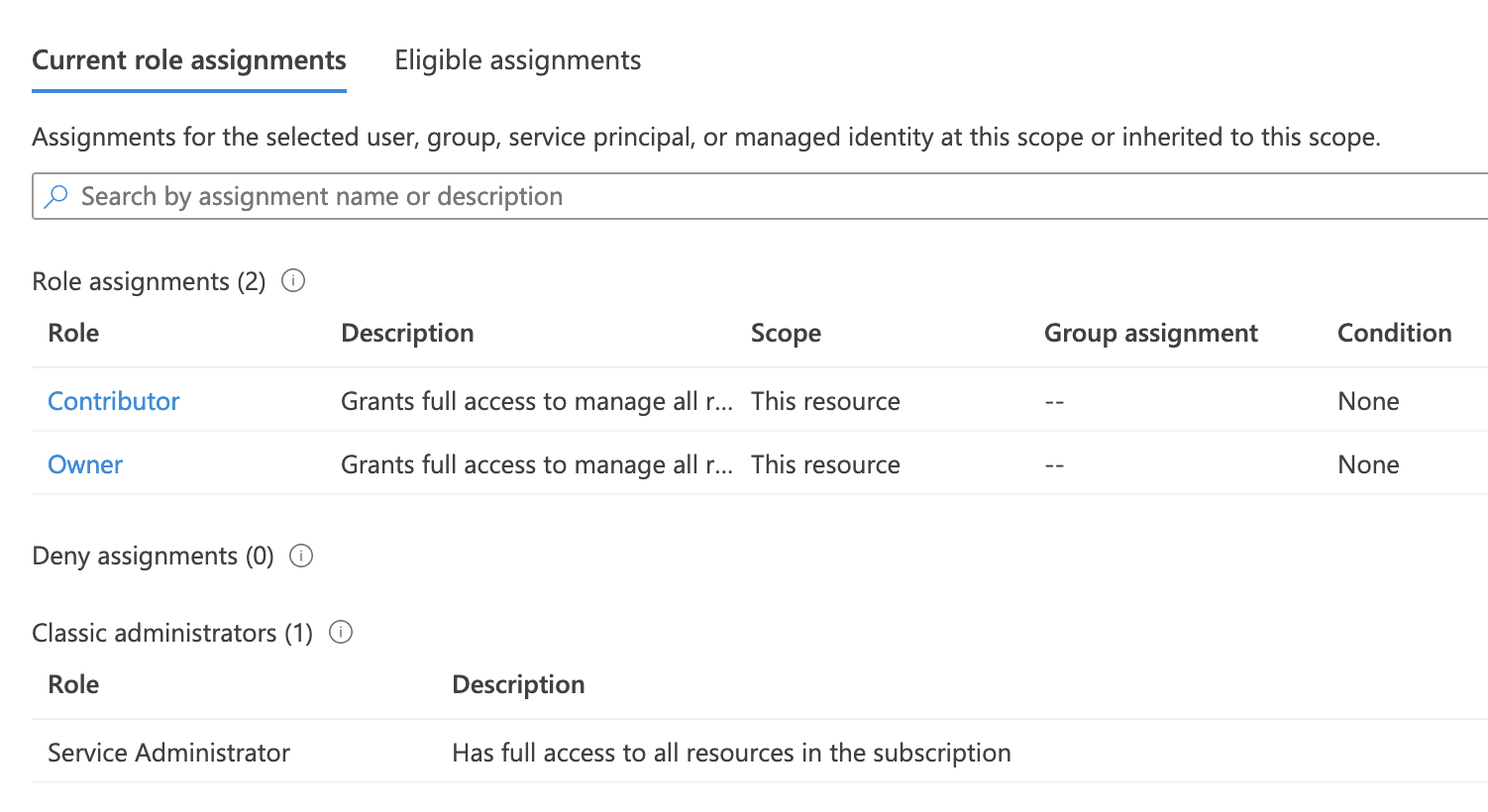
Task: Click the Group assignment column header
Action: tap(1151, 334)
